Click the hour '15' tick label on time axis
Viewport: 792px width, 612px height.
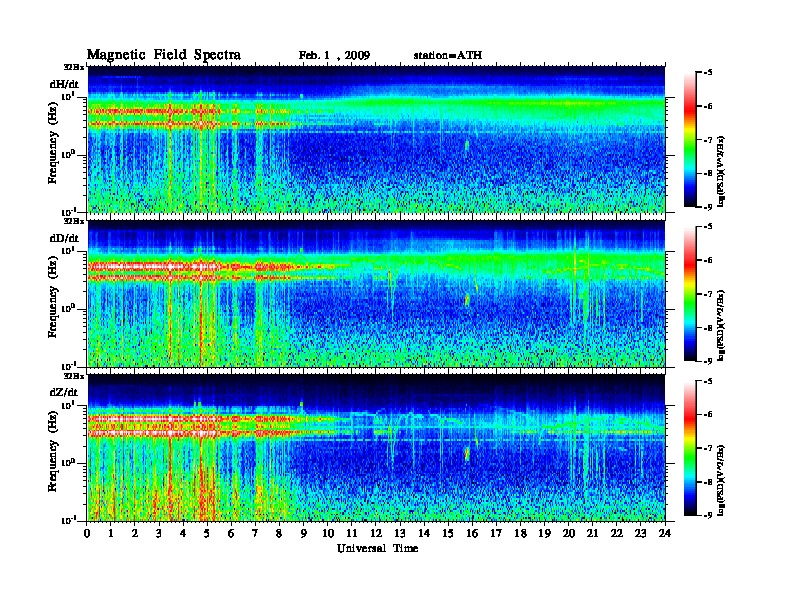pos(448,534)
